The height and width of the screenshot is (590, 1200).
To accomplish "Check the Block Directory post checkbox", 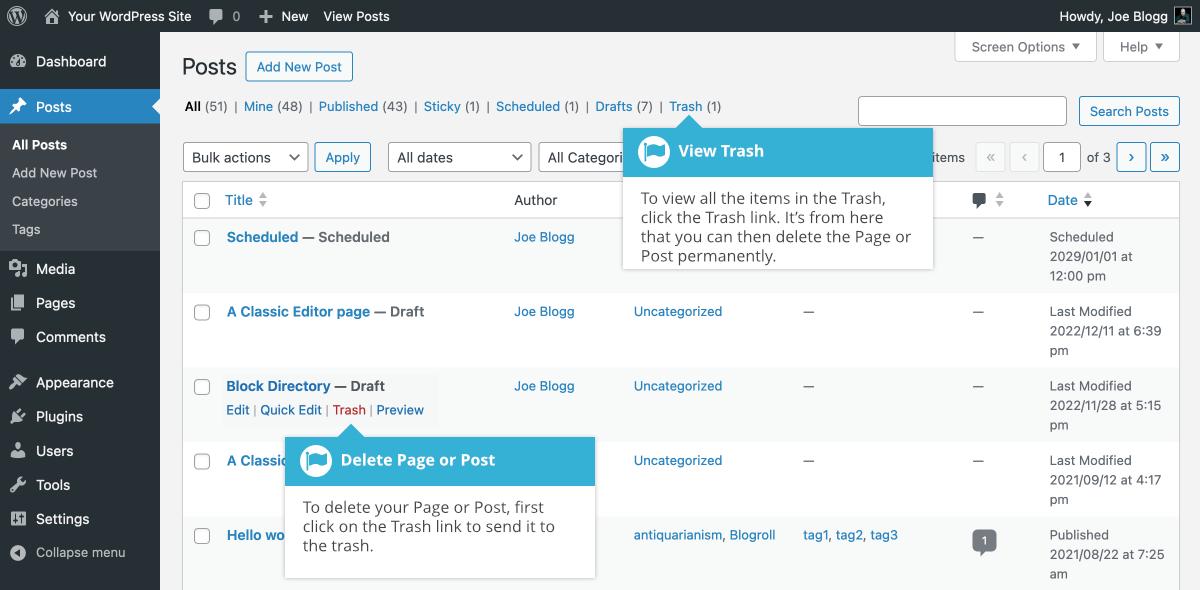I will click(x=202, y=387).
